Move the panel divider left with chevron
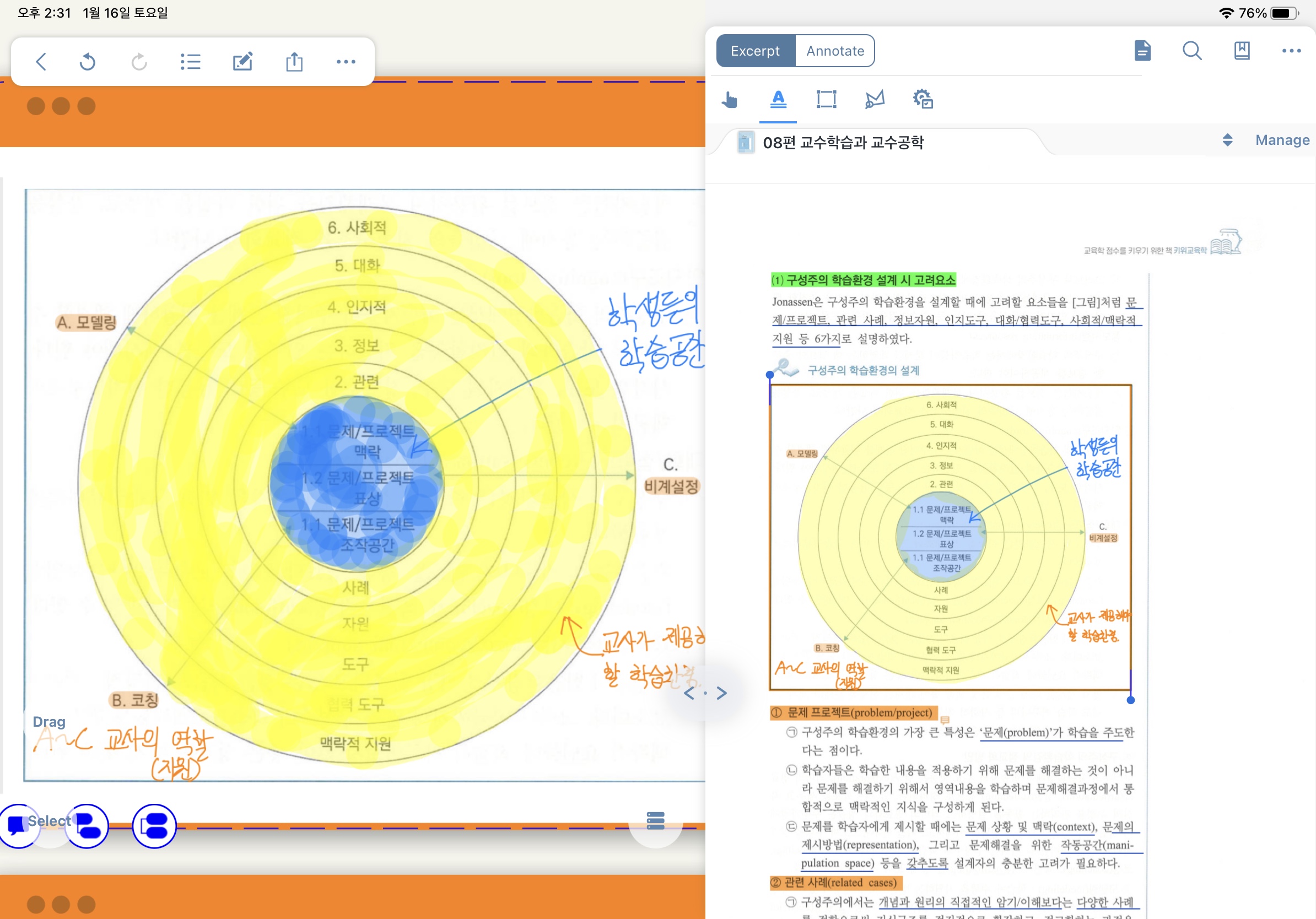 (x=689, y=693)
